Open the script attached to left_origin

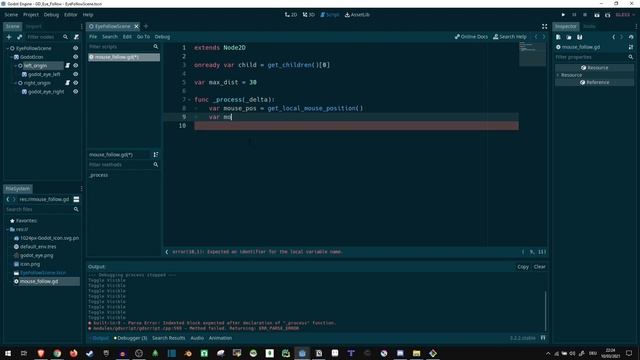[68, 65]
